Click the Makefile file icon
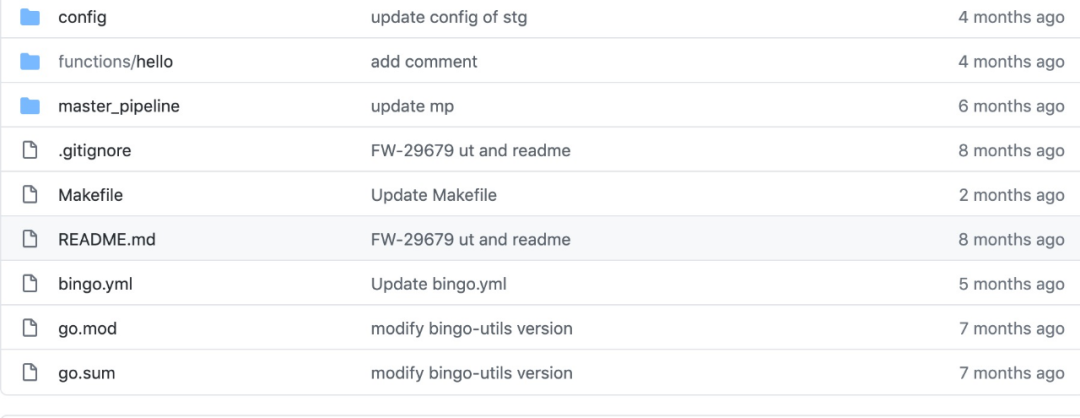This screenshot has width=1080, height=418. [x=30, y=195]
